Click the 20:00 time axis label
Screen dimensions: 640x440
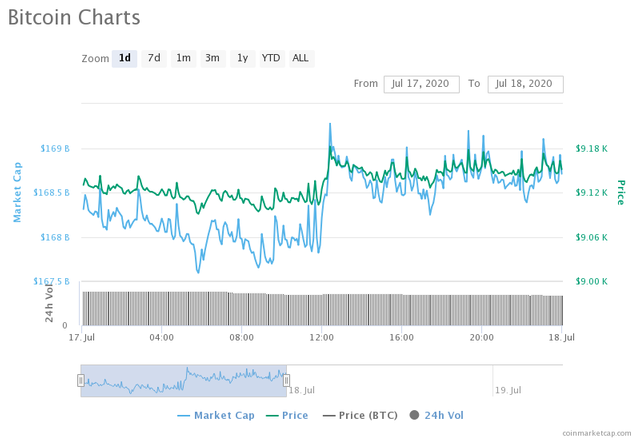point(482,338)
